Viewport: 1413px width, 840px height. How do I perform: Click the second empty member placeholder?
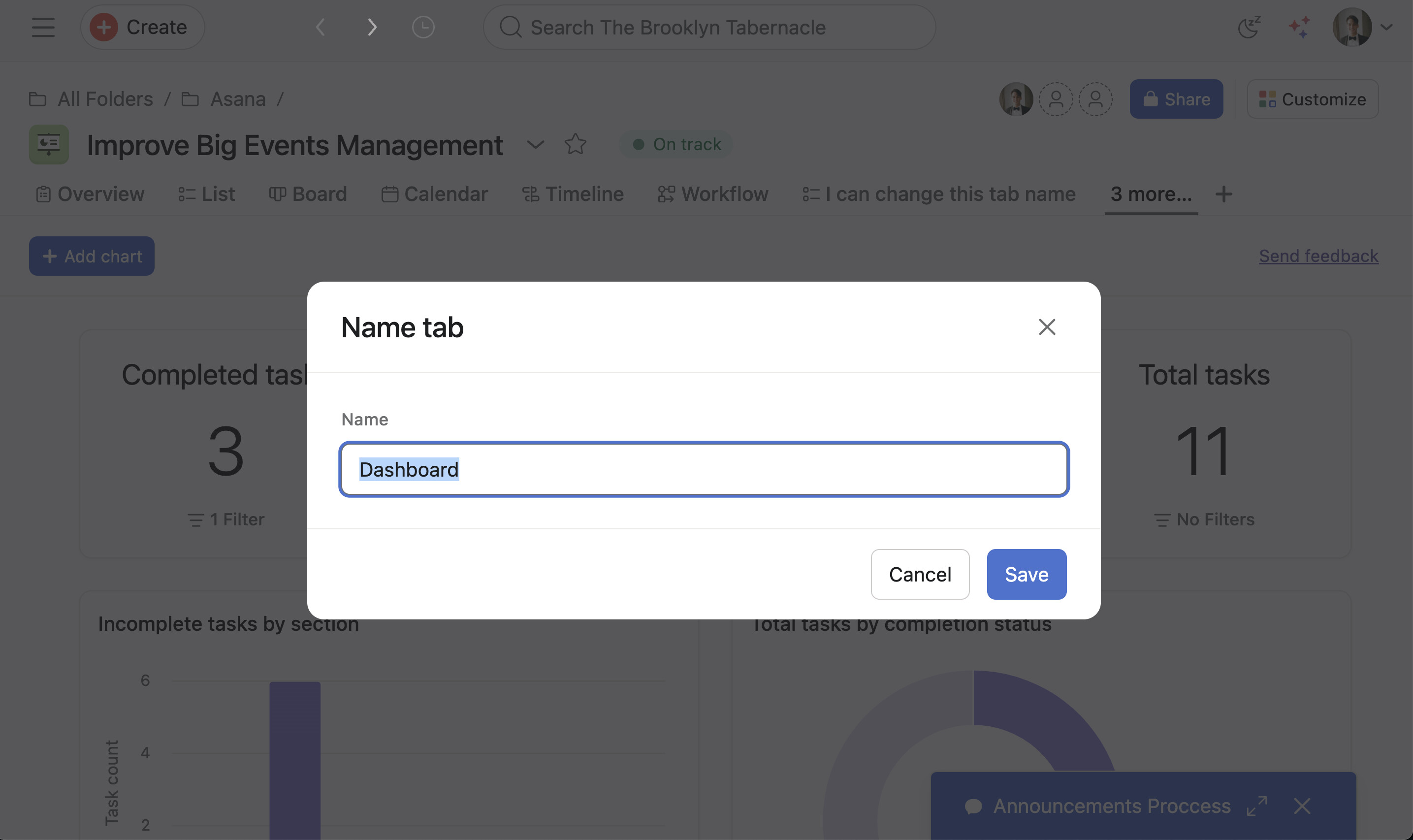pyautogui.click(x=1095, y=99)
